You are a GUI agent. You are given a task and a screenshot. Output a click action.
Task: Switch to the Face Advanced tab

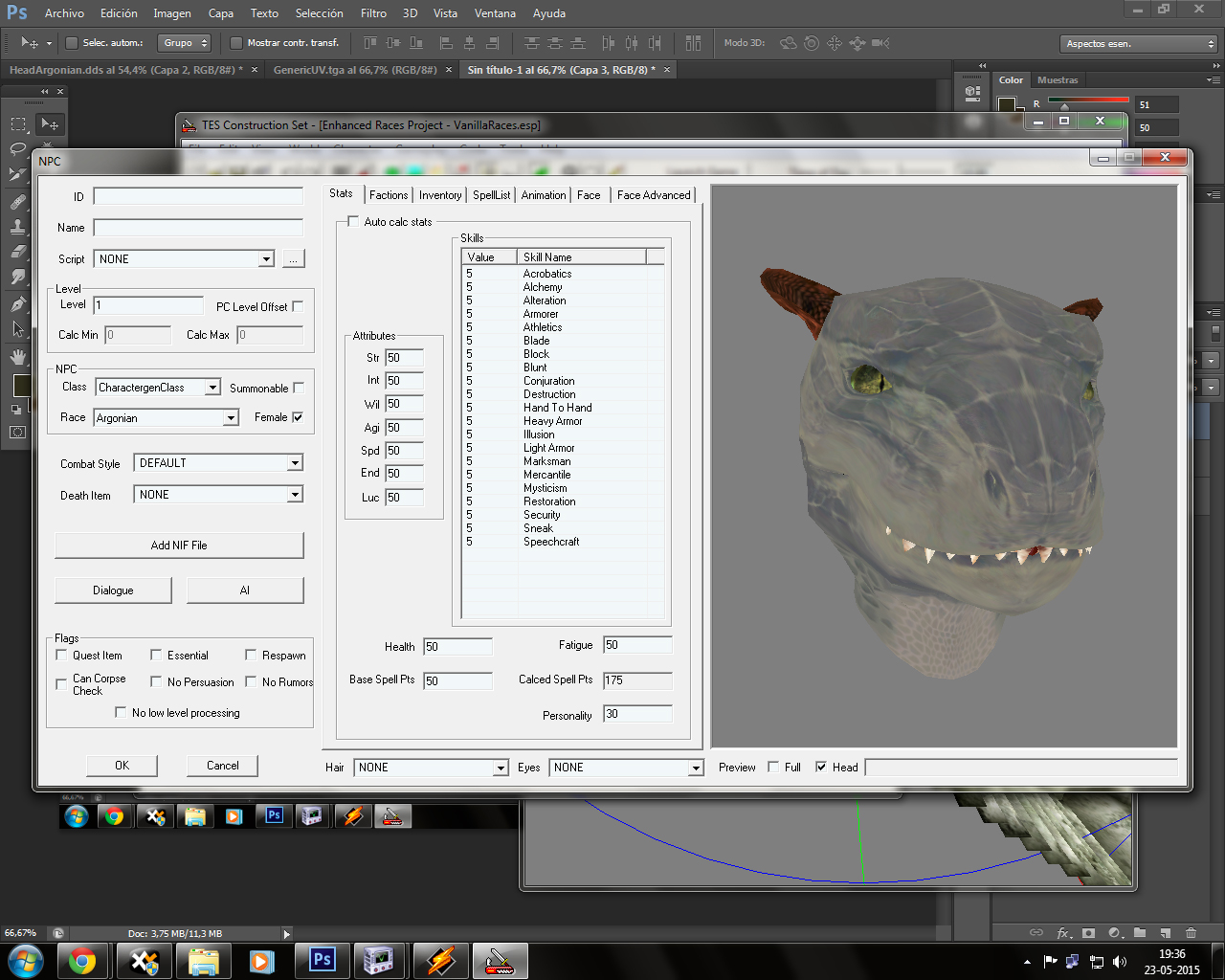coord(653,195)
